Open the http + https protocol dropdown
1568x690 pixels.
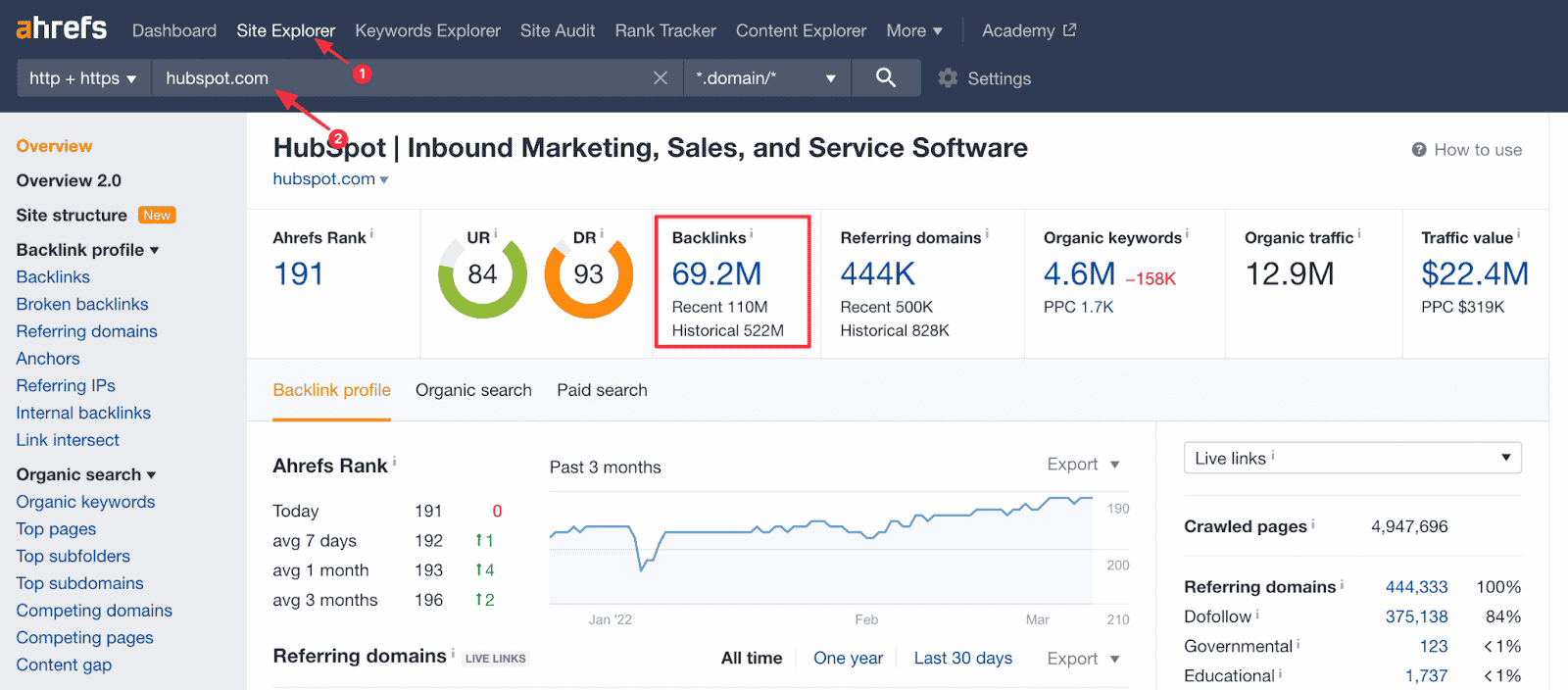coord(84,77)
